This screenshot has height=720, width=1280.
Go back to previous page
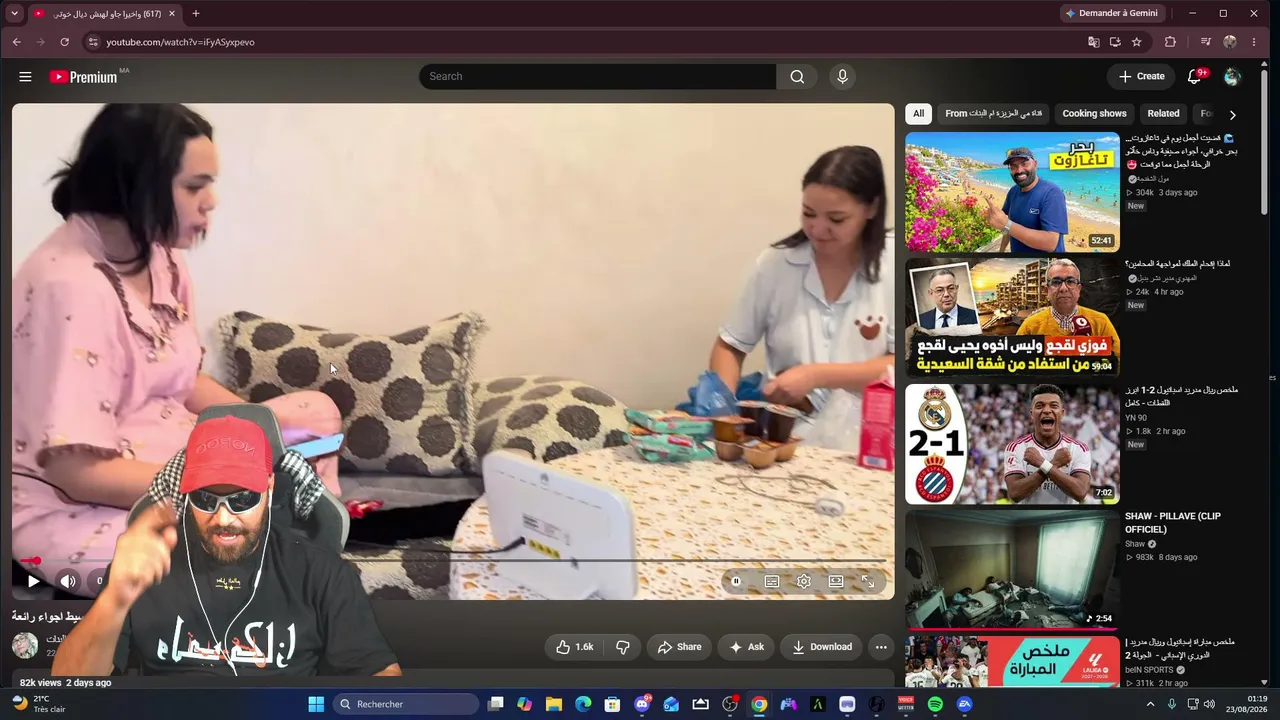[x=17, y=42]
